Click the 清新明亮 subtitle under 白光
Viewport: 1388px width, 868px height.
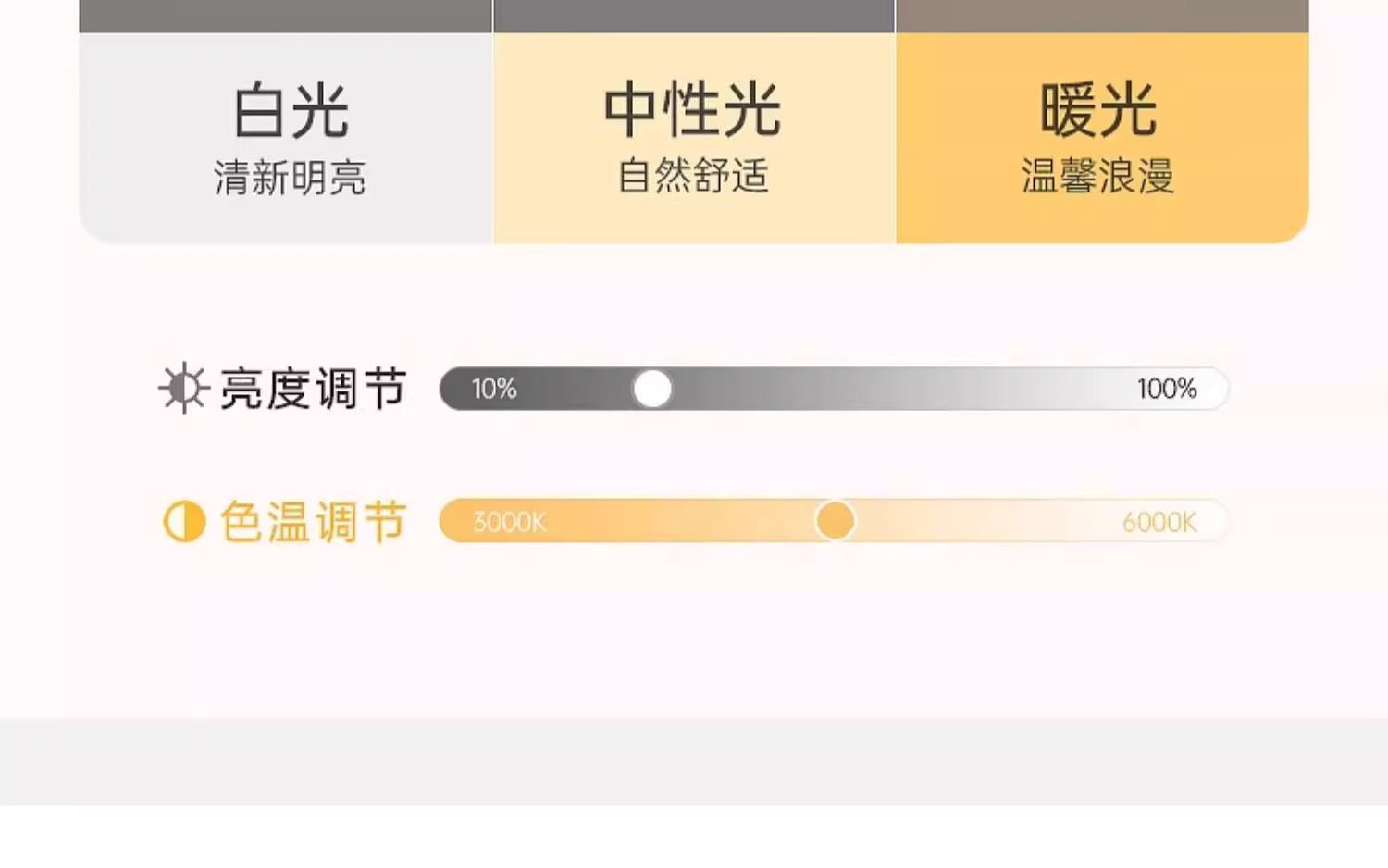point(290,177)
